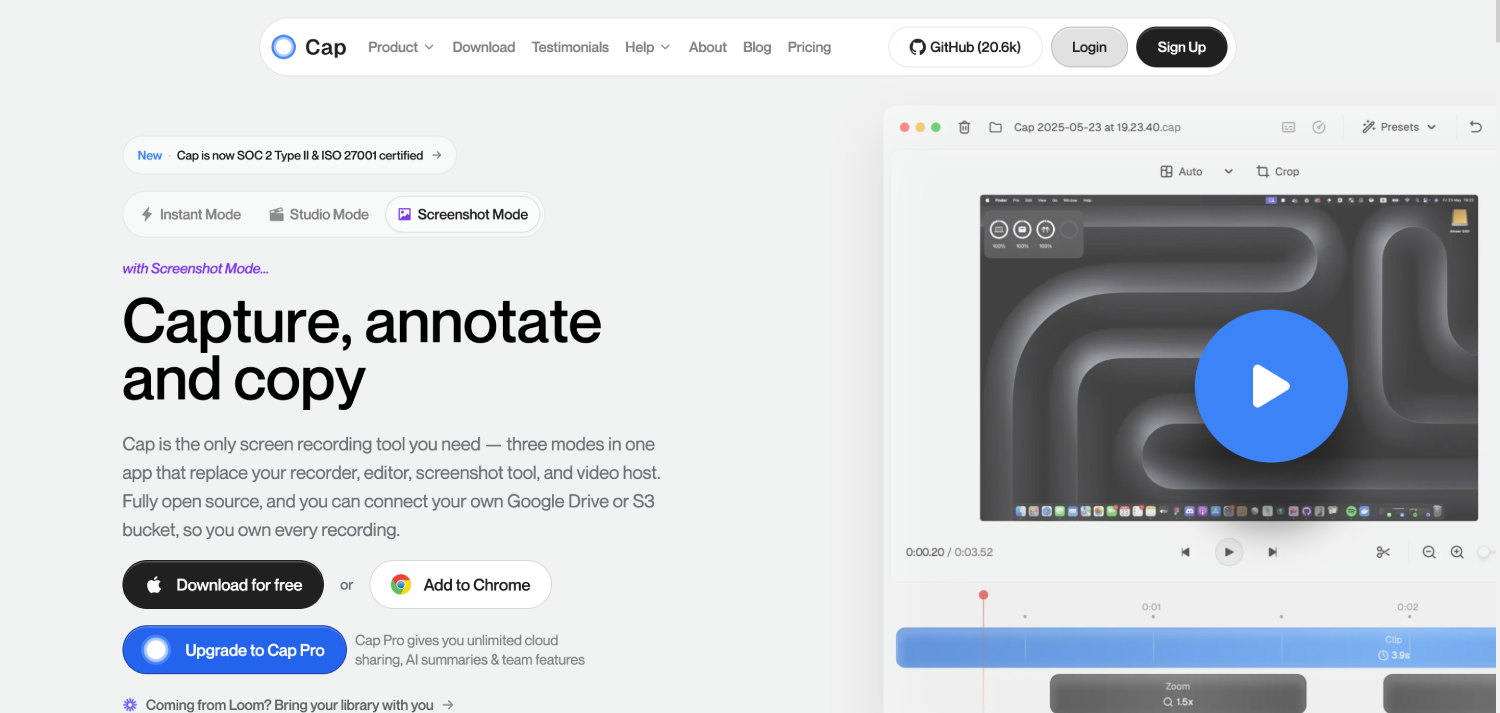The width and height of the screenshot is (1500, 713).
Task: Click the video preview thumbnail
Action: [1229, 358]
